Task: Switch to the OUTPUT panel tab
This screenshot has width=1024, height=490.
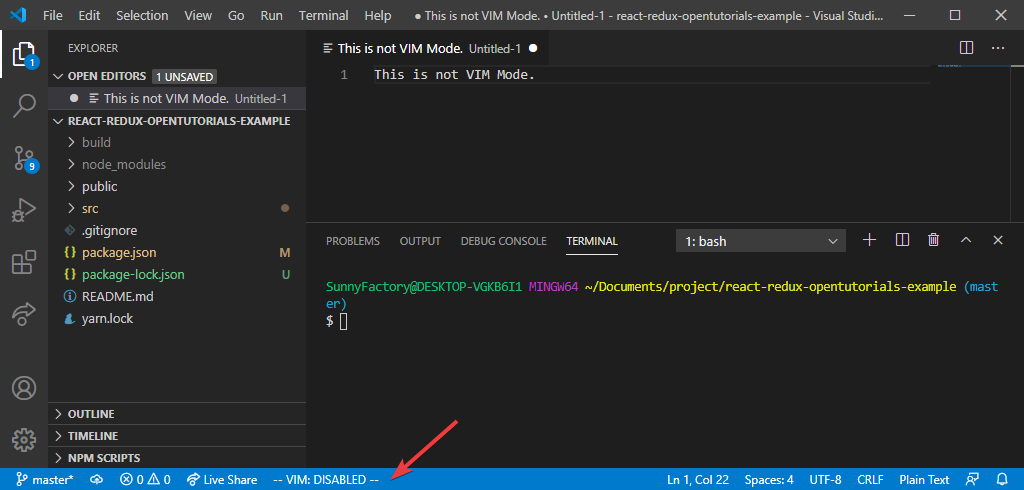Action: pyautogui.click(x=420, y=241)
